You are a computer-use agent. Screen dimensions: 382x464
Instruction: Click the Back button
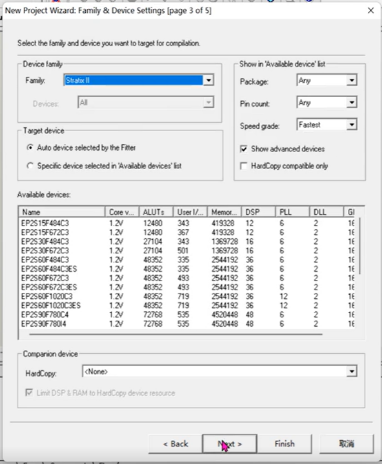175,444
